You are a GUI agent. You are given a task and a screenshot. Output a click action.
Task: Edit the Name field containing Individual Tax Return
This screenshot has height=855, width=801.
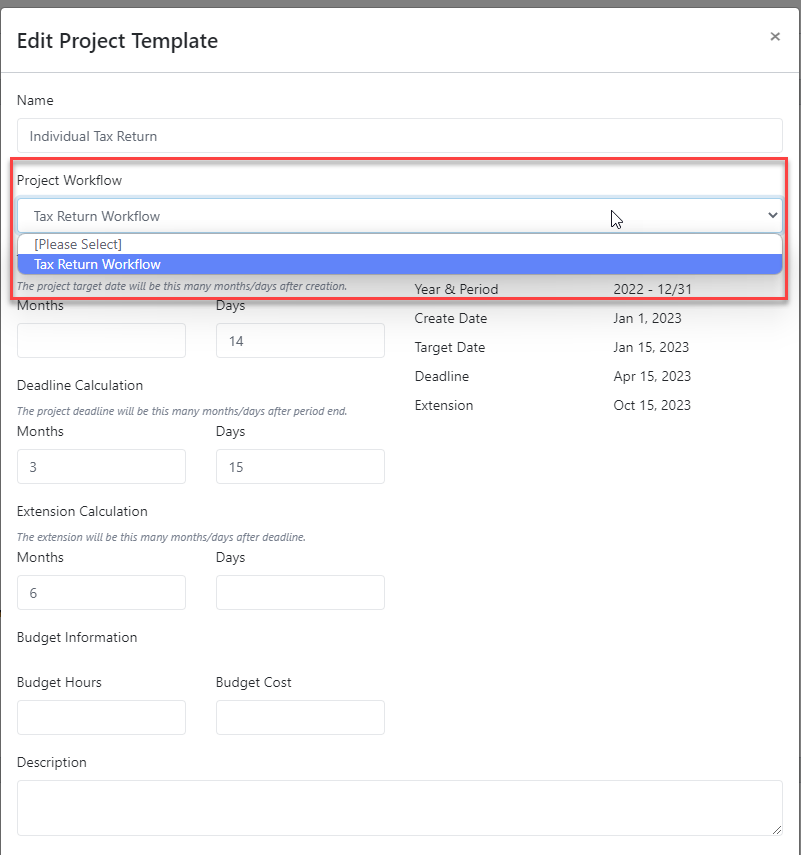pos(400,135)
